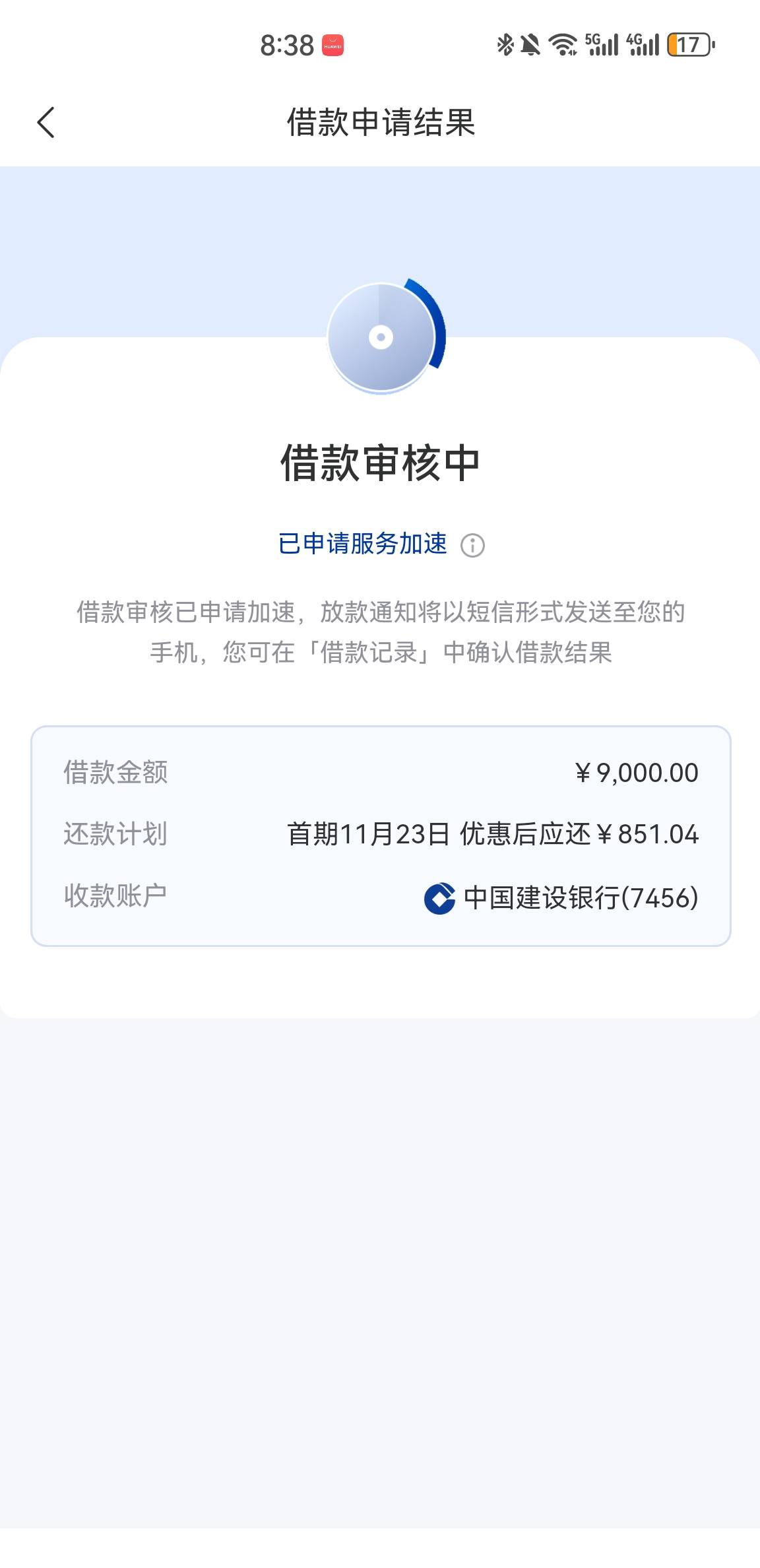The height and width of the screenshot is (1568, 760).
Task: Tap the back arrow icon
Action: point(46,123)
